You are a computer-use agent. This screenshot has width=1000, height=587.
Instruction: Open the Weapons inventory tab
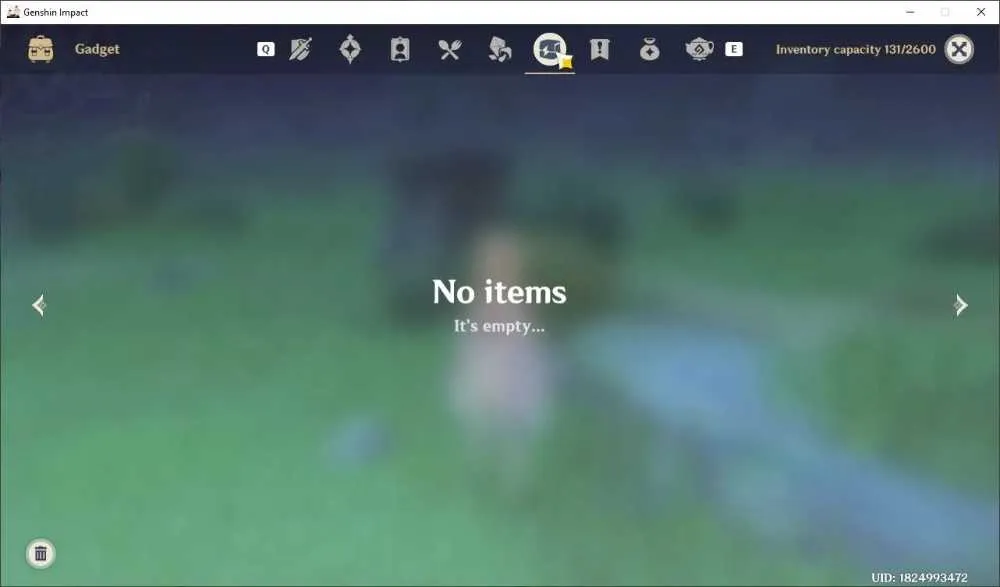[x=300, y=49]
